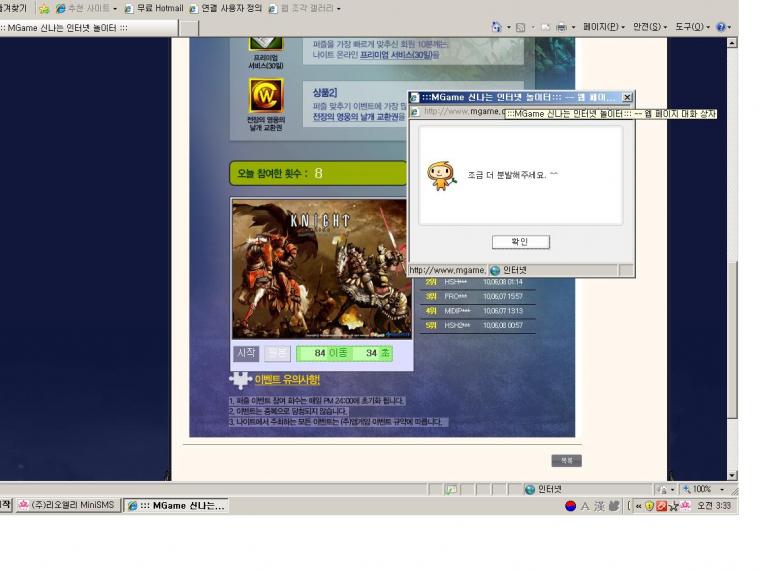760x570 pixels.
Task: Click the page icon in dialog address bar
Action: click(415, 112)
